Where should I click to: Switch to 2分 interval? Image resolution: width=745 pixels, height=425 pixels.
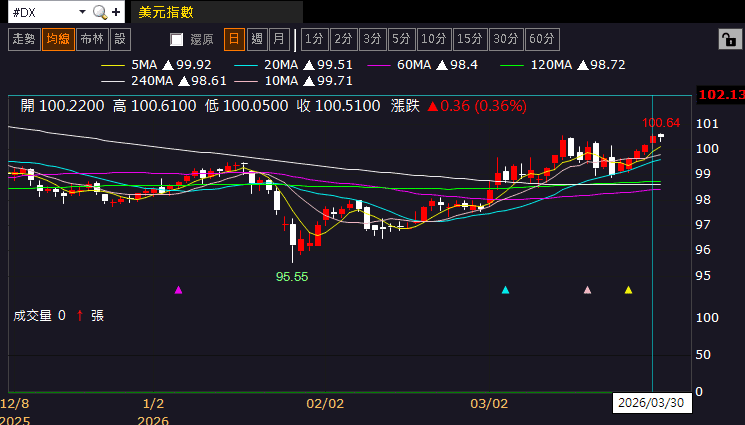tap(344, 39)
